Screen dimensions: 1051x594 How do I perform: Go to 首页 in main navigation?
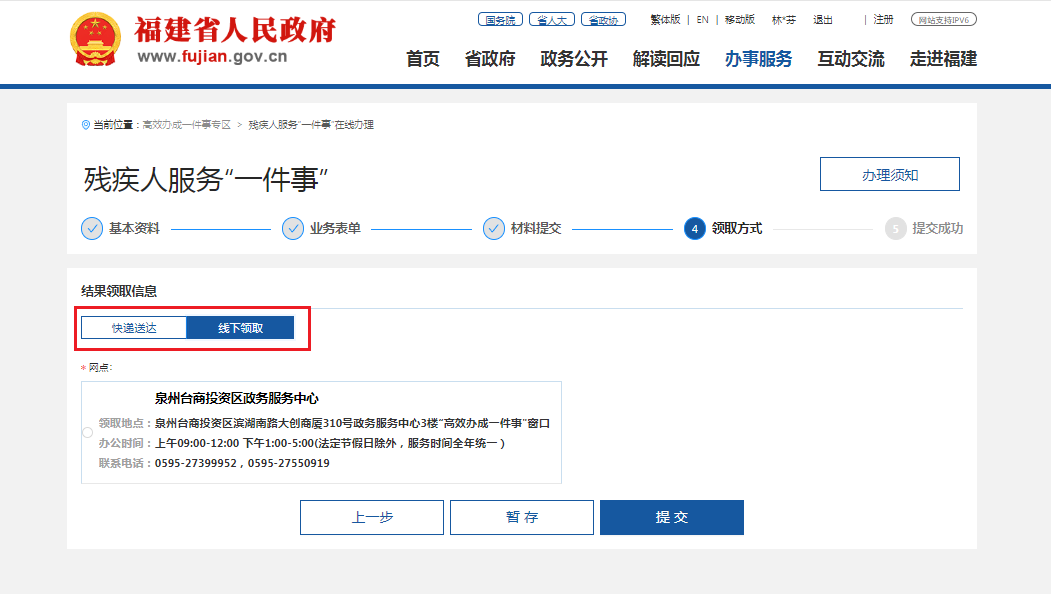[422, 59]
